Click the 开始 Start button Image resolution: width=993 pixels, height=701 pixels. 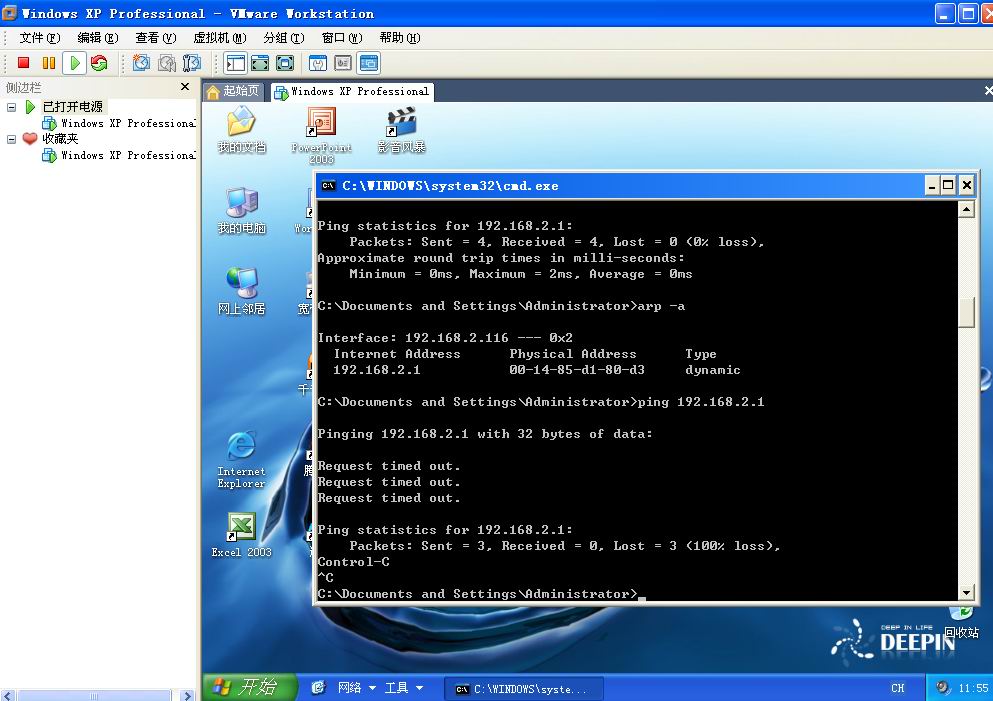click(250, 687)
